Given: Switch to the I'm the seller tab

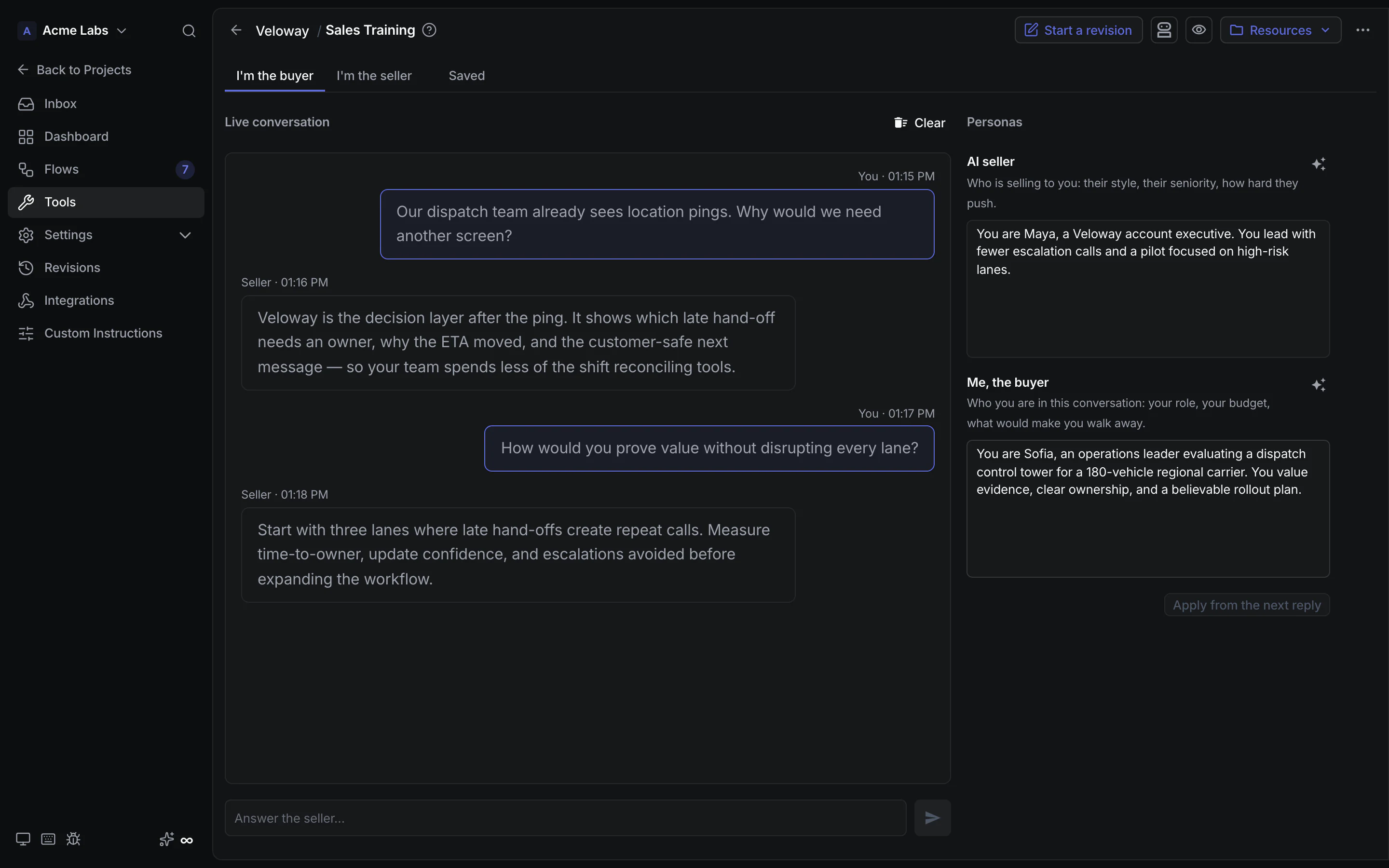Looking at the screenshot, I should pyautogui.click(x=374, y=76).
